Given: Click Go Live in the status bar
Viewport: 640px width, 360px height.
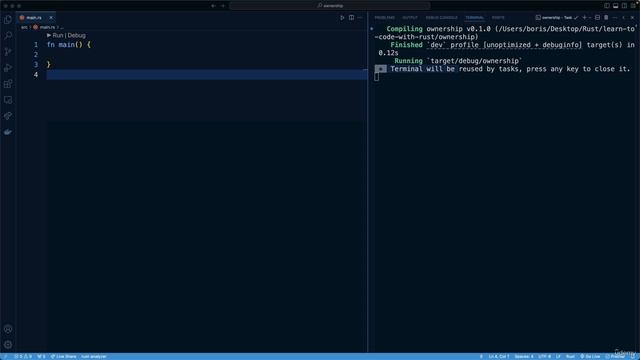Looking at the screenshot, I should point(590,357).
